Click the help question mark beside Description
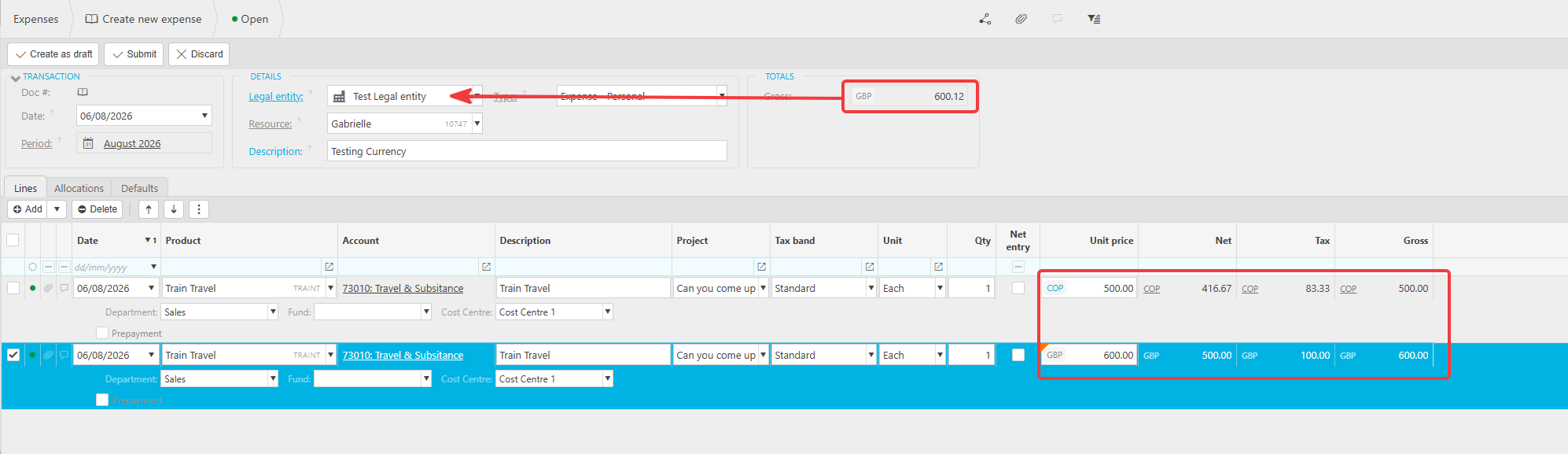This screenshot has height=454, width=1568. [x=310, y=148]
